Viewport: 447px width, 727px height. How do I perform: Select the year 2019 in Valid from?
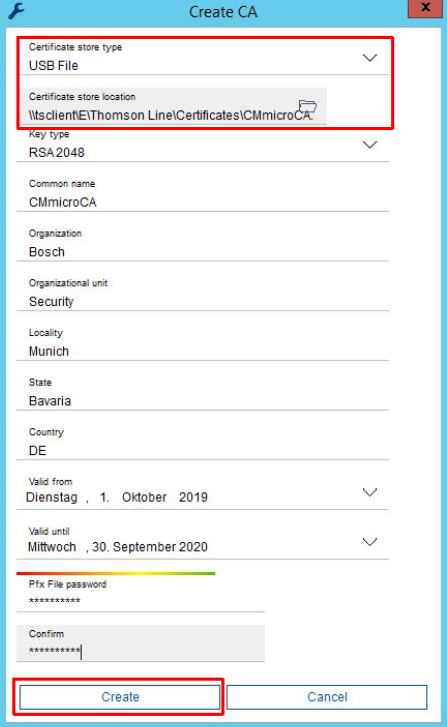pyautogui.click(x=193, y=497)
